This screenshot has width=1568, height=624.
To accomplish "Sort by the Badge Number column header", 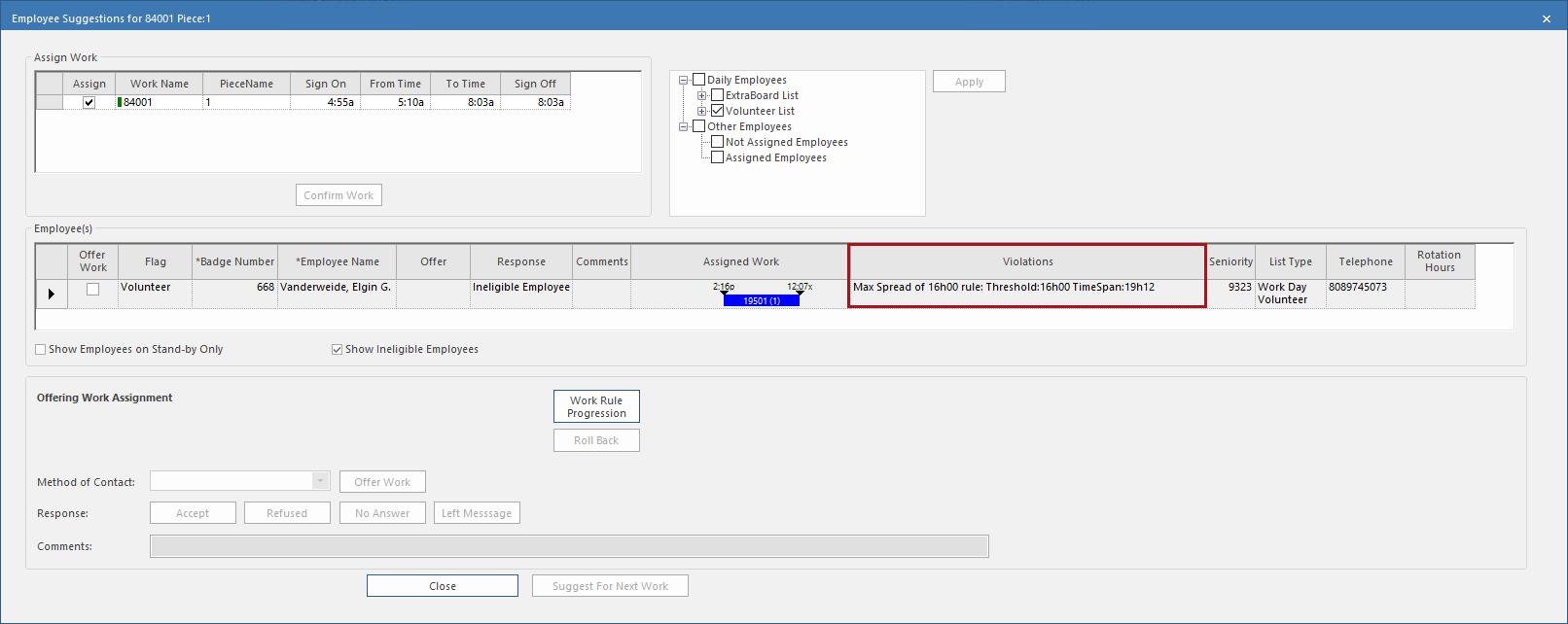I will [x=234, y=261].
